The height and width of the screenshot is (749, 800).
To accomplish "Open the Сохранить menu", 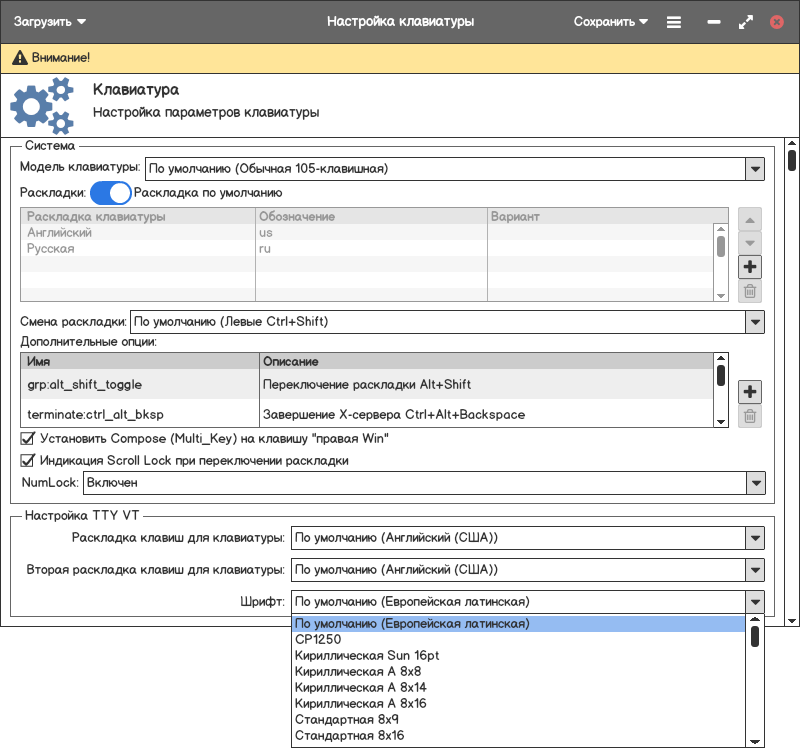I will point(610,21).
